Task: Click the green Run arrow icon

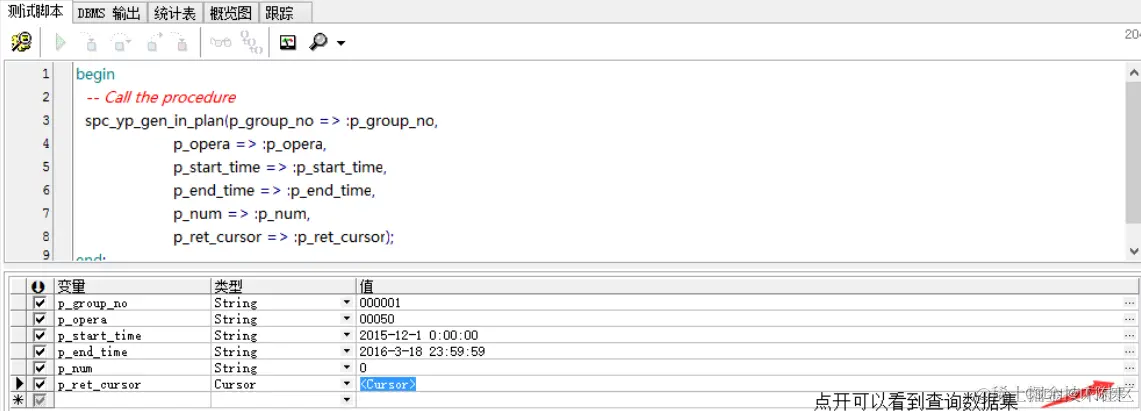Action: [61, 43]
